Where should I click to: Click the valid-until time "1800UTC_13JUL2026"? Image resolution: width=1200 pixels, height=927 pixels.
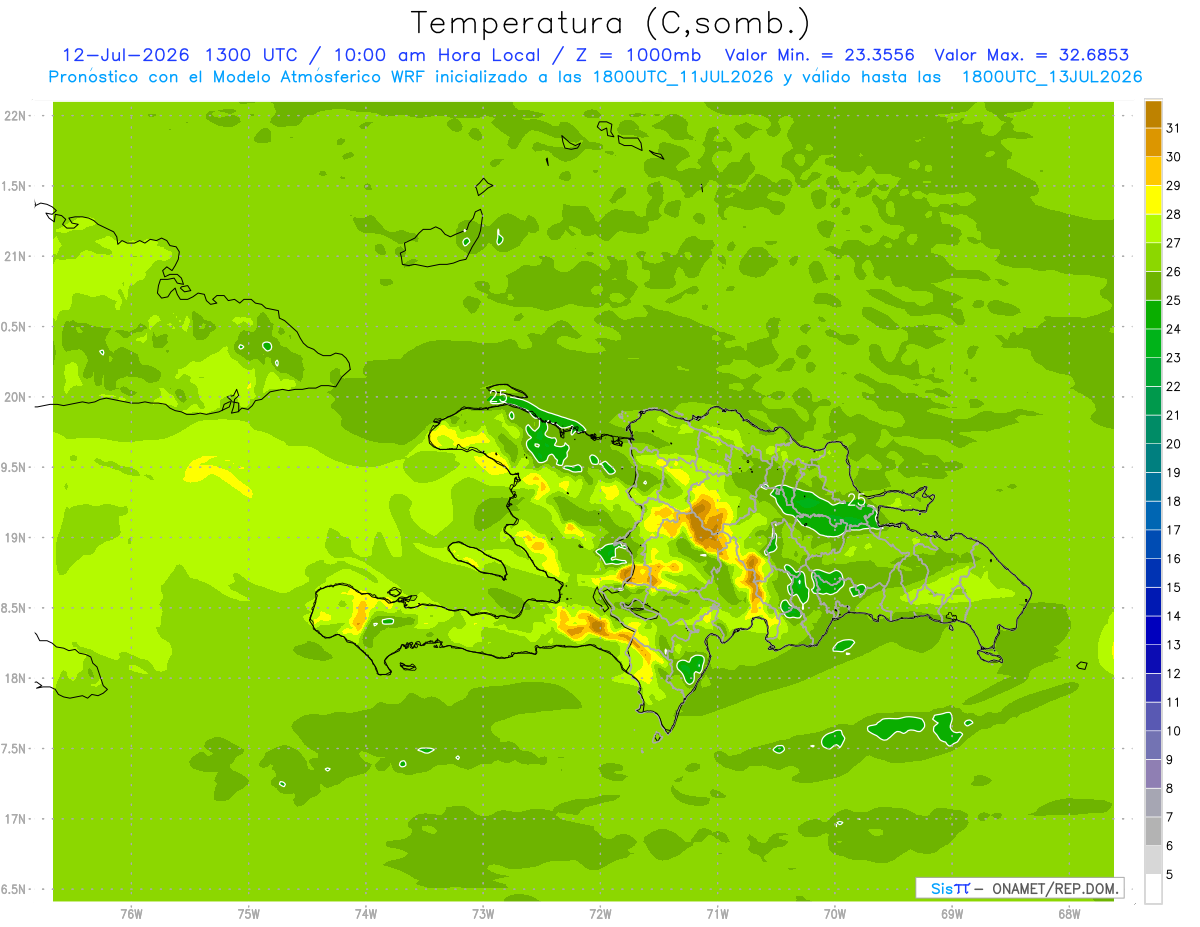click(x=1052, y=77)
